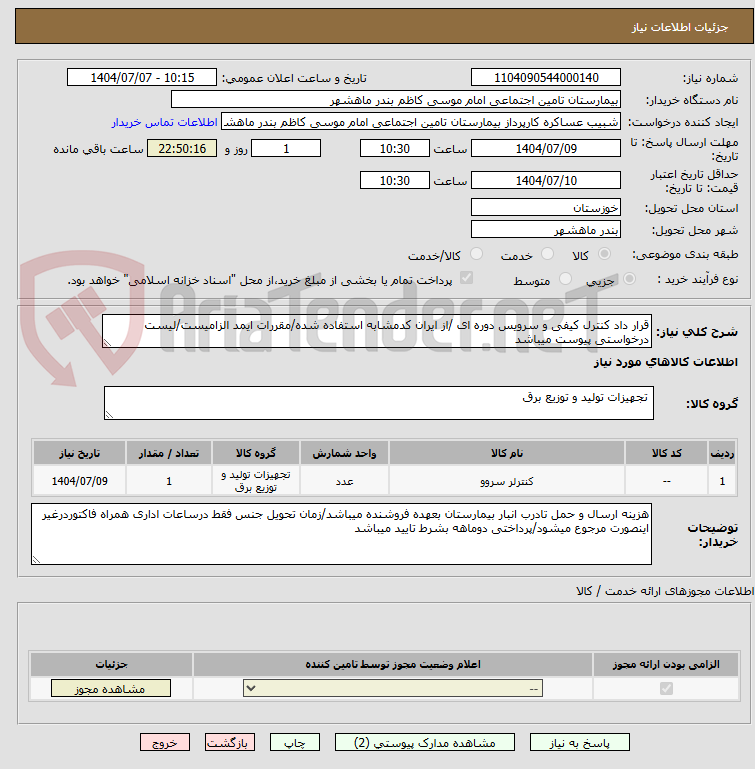This screenshot has width=755, height=769.
Task: Click the buyer organization name field
Action: pos(395,100)
